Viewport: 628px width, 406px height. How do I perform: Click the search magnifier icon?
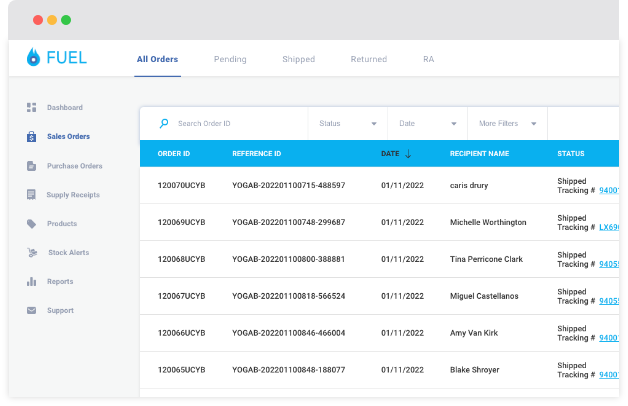pyautogui.click(x=164, y=124)
